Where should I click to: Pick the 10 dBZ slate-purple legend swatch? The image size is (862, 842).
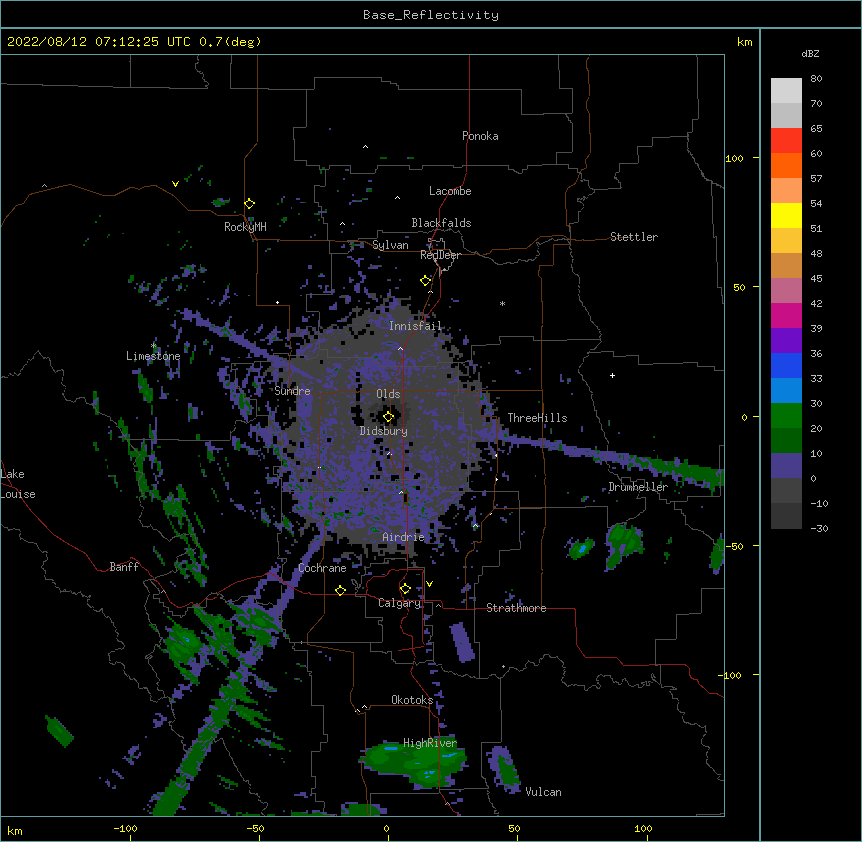(786, 466)
